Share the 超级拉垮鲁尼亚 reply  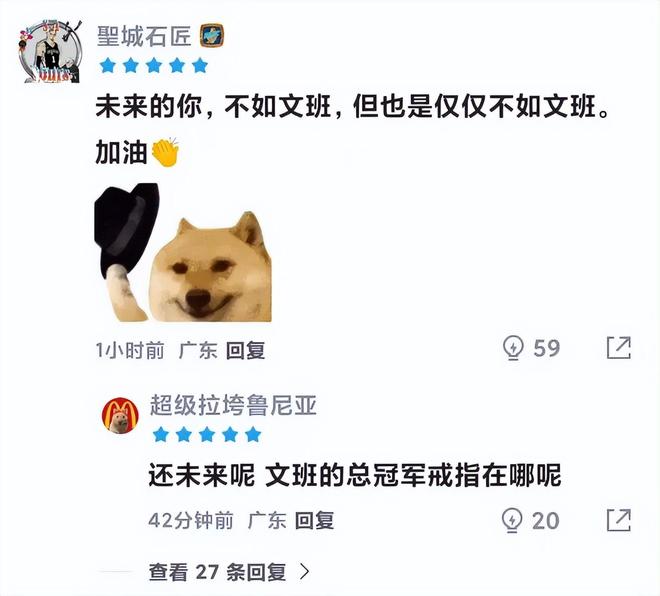pos(619,521)
